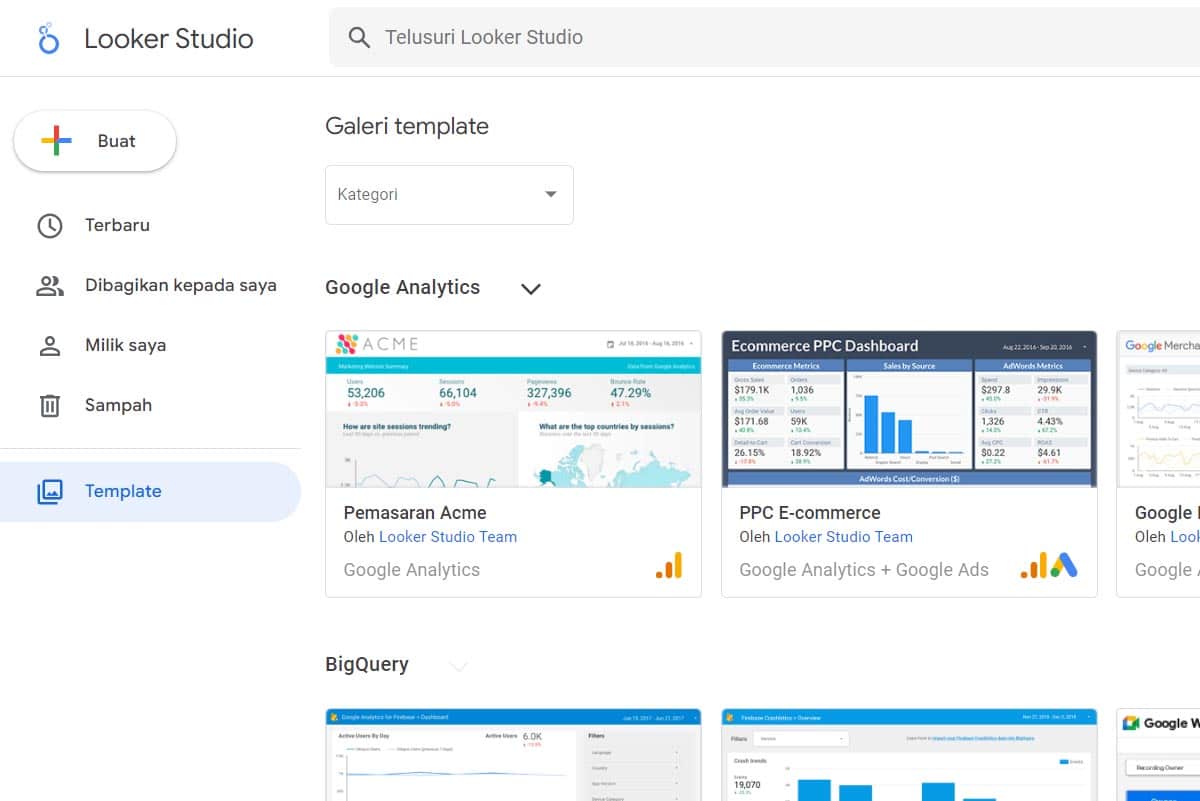This screenshot has width=1200, height=801.
Task: Click the trash bin icon
Action: point(49,405)
